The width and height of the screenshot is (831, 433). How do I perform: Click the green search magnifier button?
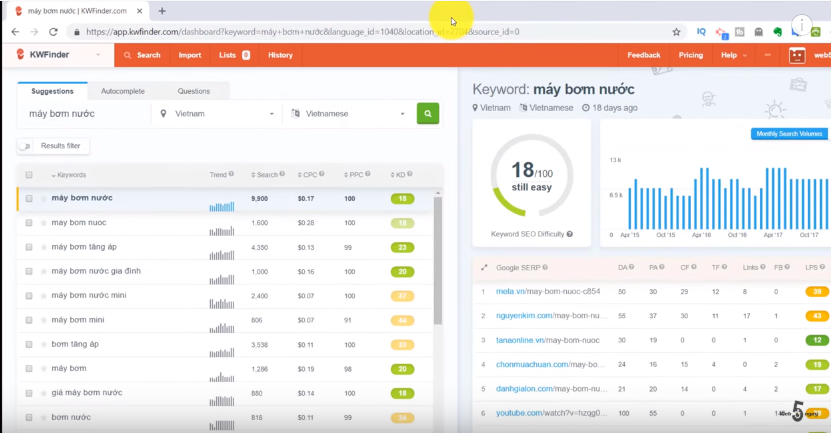click(x=428, y=113)
